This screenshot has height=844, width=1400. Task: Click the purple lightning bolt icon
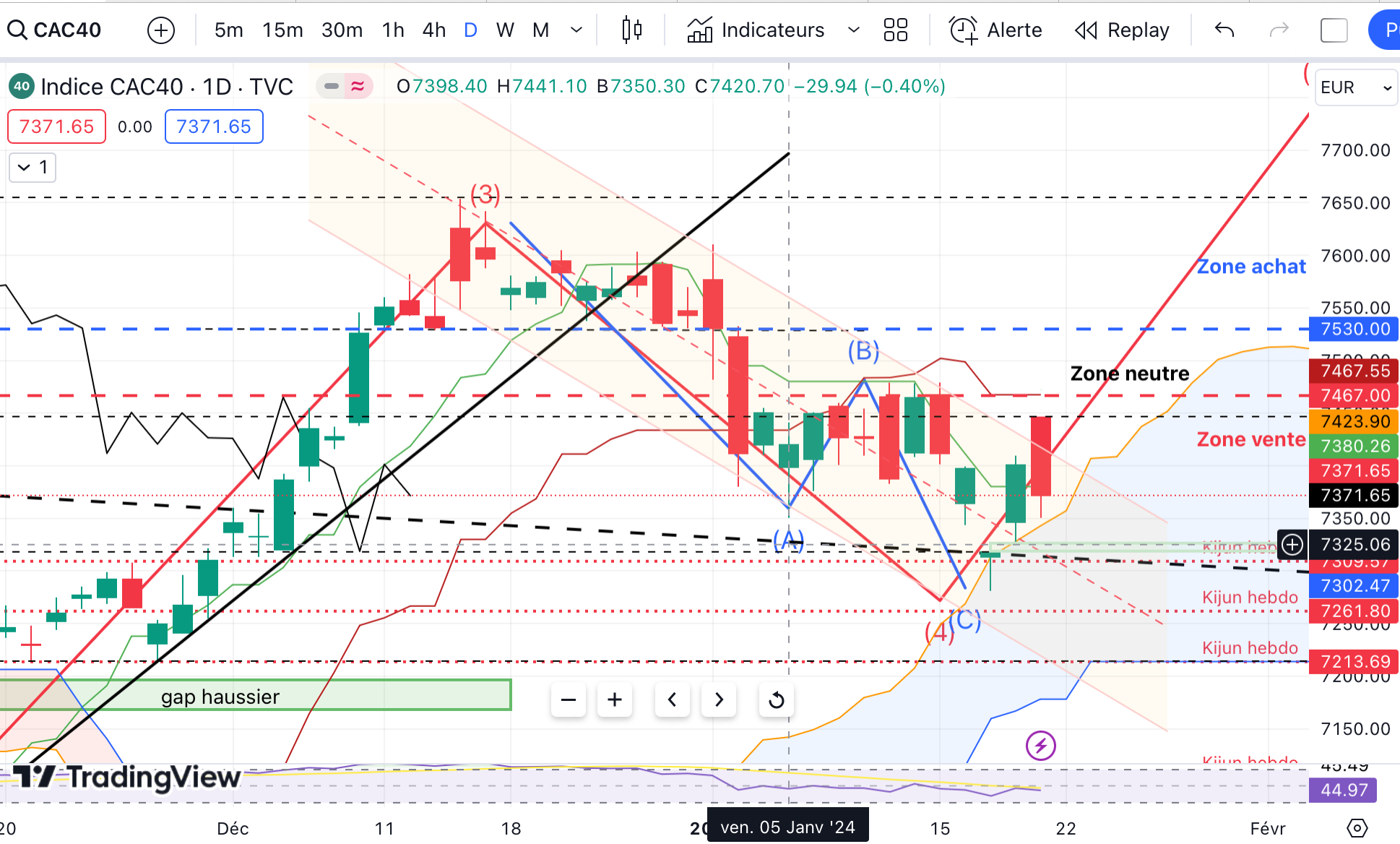coord(1040,746)
